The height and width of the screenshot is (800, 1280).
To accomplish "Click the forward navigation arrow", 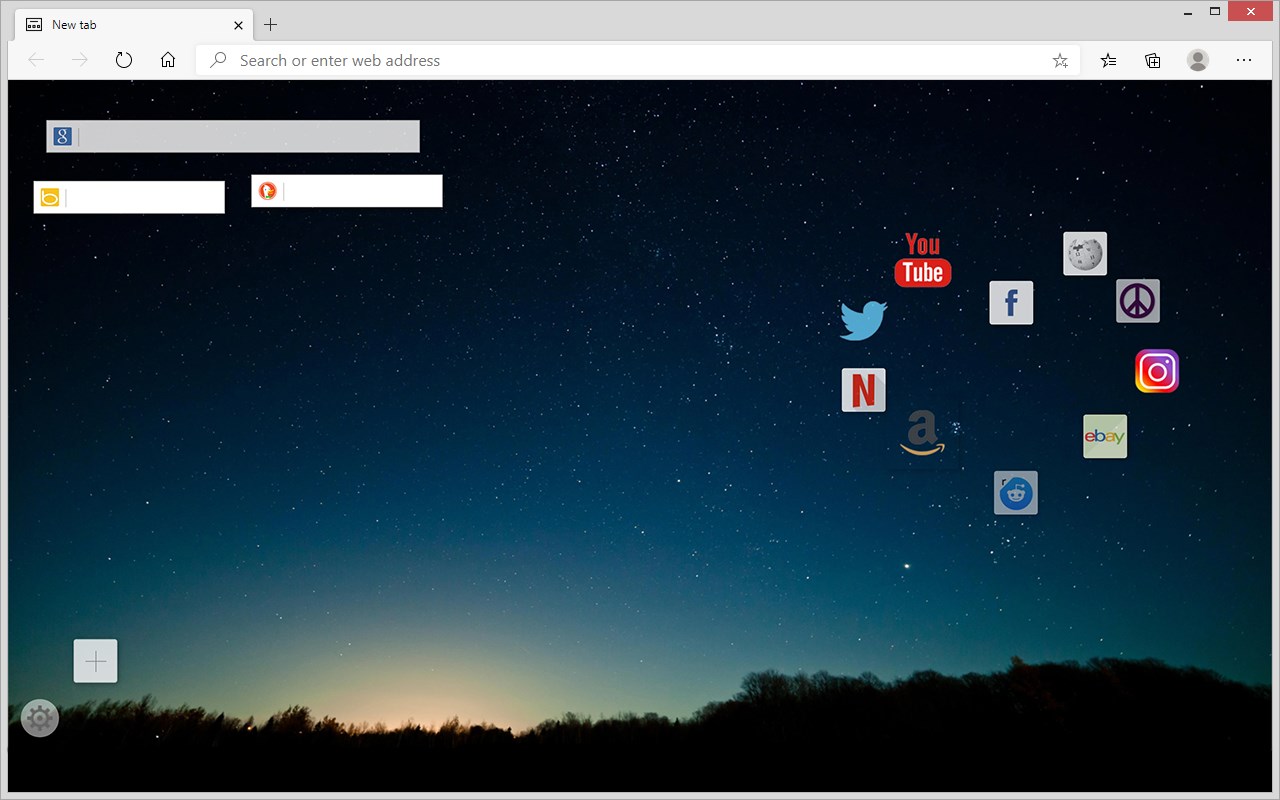I will 80,60.
